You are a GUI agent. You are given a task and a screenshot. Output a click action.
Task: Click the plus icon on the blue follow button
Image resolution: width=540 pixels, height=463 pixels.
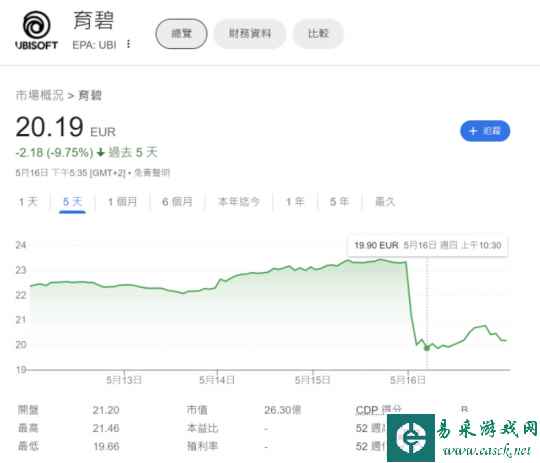[x=473, y=131]
